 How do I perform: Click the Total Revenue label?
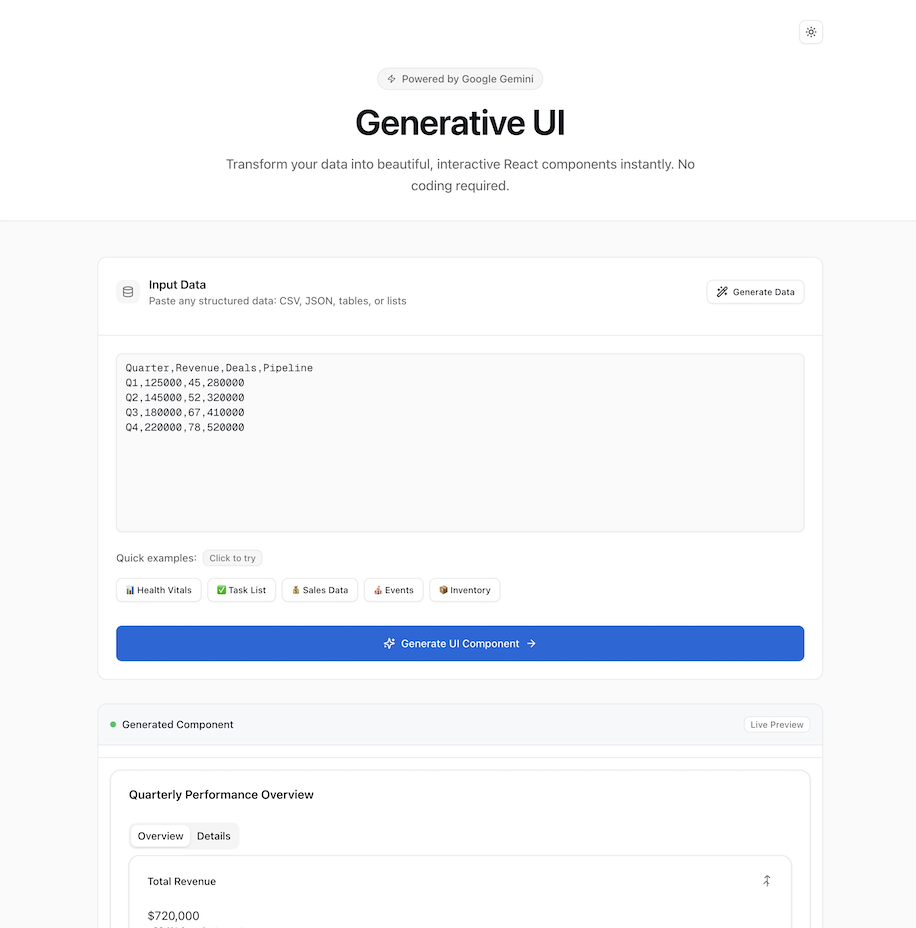pyautogui.click(x=182, y=881)
